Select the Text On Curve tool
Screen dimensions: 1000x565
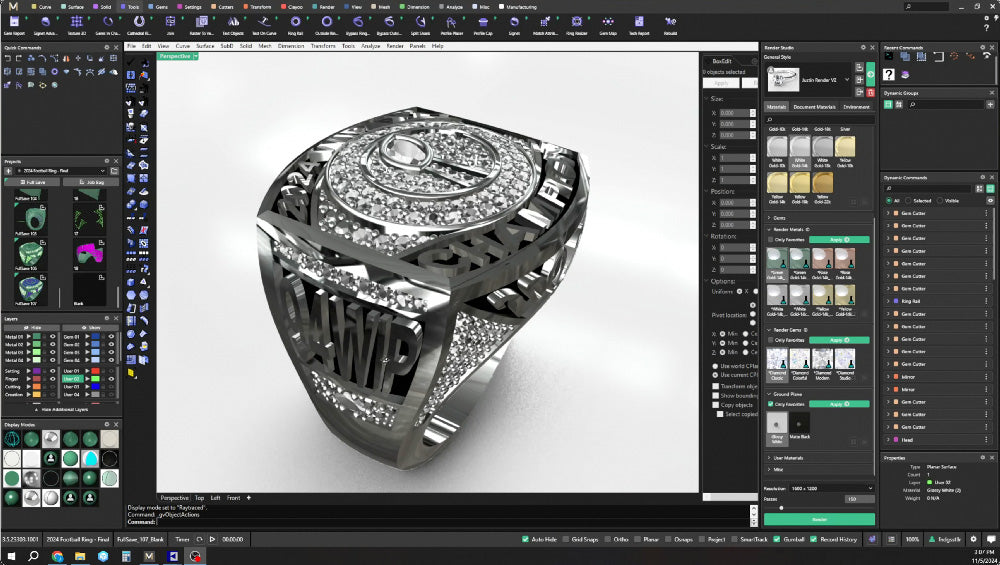[264, 26]
